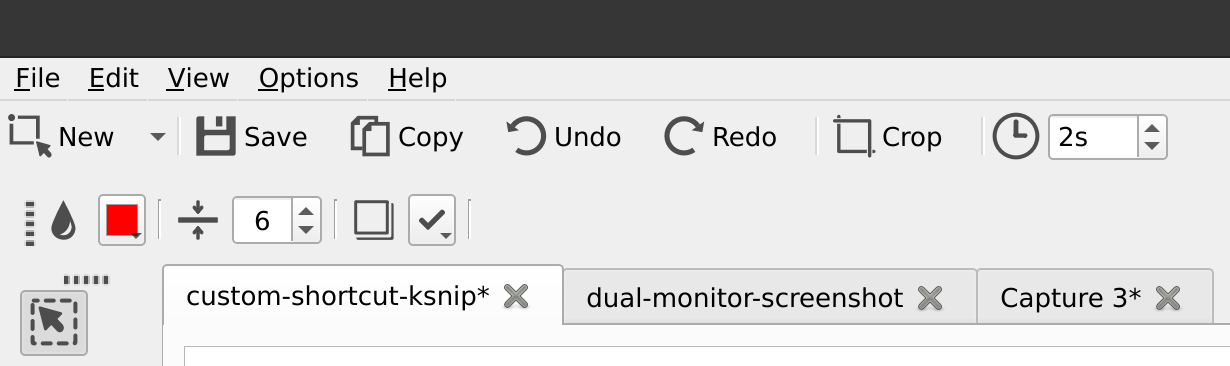Image resolution: width=1230 pixels, height=366 pixels.
Task: Increase the capture delay timer
Action: 1153,127
